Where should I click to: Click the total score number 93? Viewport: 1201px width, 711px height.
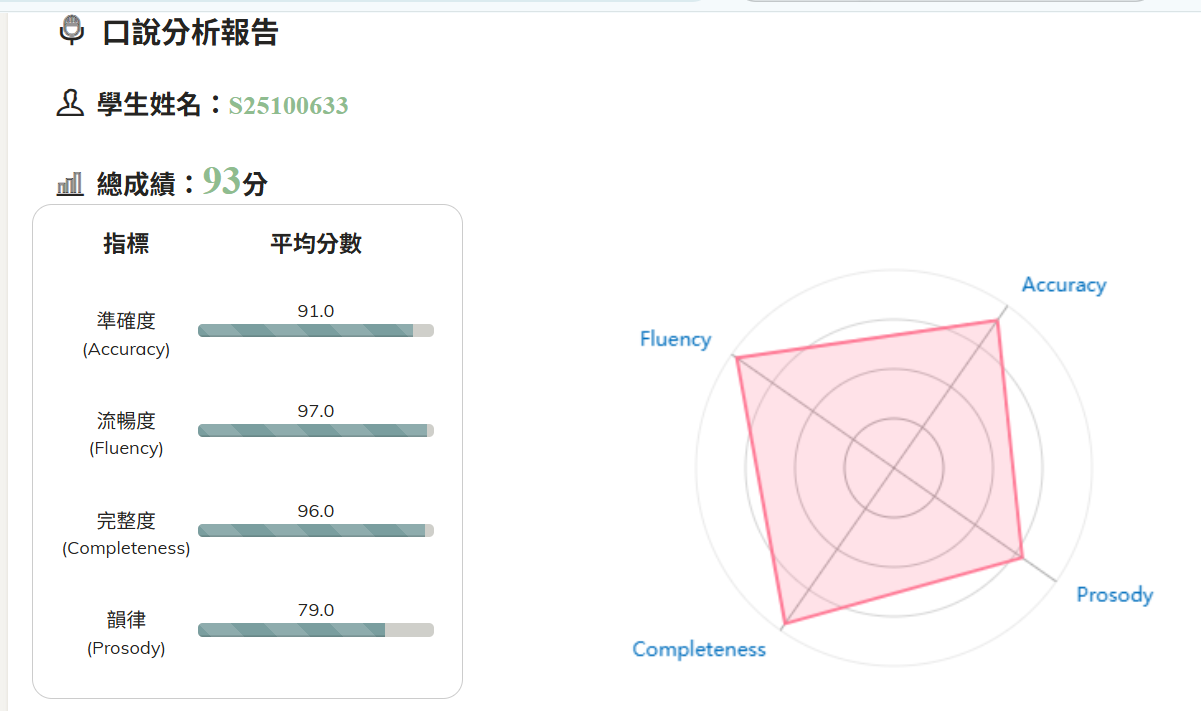221,181
